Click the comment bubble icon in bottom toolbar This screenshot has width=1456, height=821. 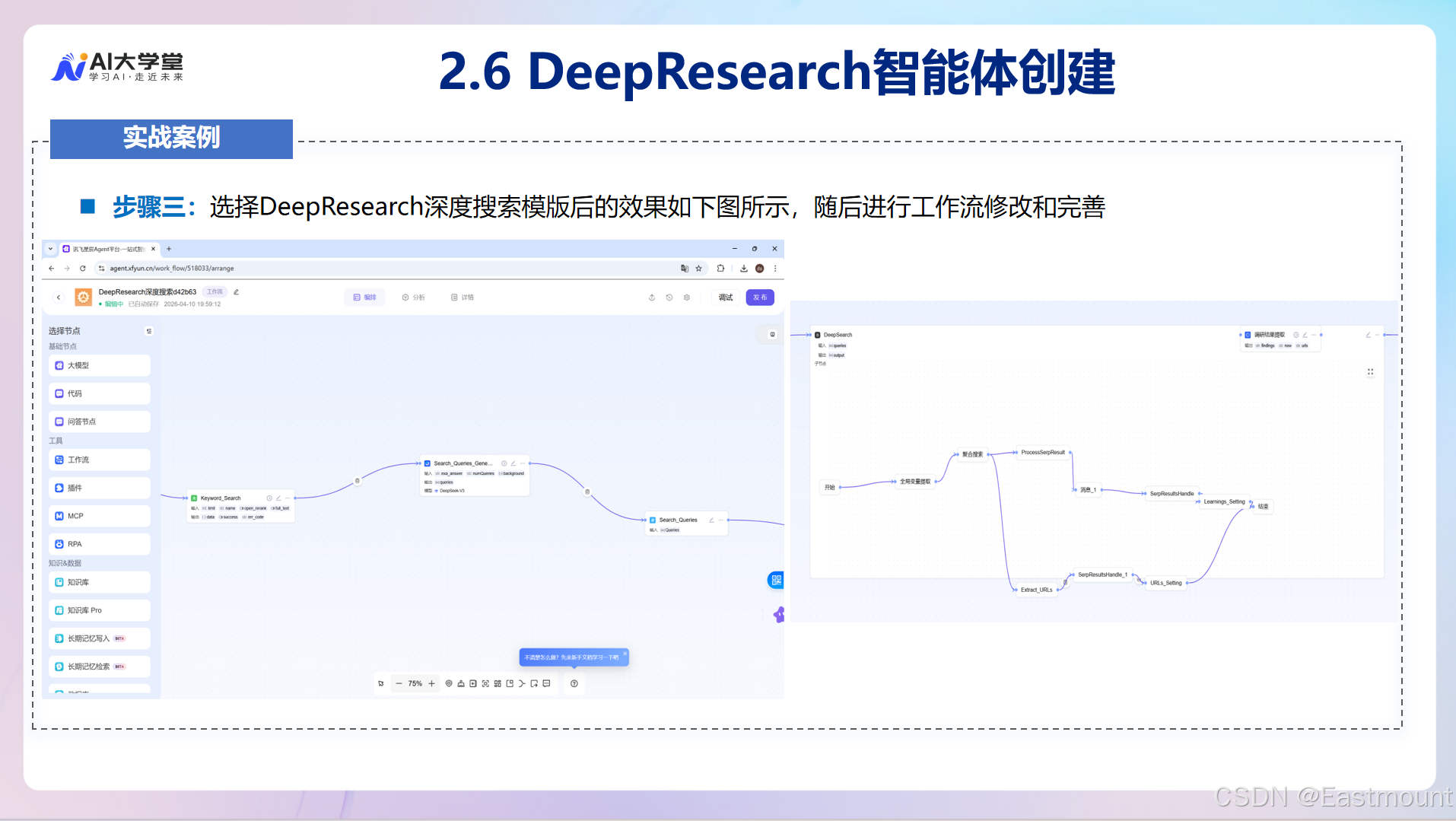tap(546, 684)
